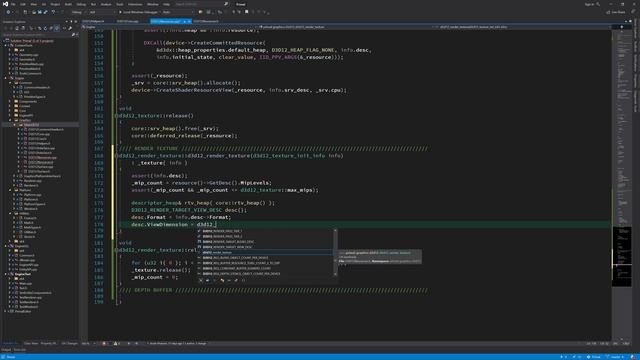This screenshot has height=360, width=640.
Task: Choose D3D12_REQ_CONSTANT_BUFFER_ELEMENT_COUNT suggestion
Action: 265,269
